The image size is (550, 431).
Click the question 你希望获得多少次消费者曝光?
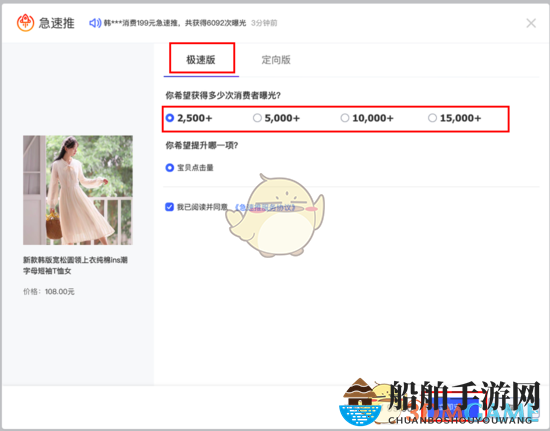223,95
